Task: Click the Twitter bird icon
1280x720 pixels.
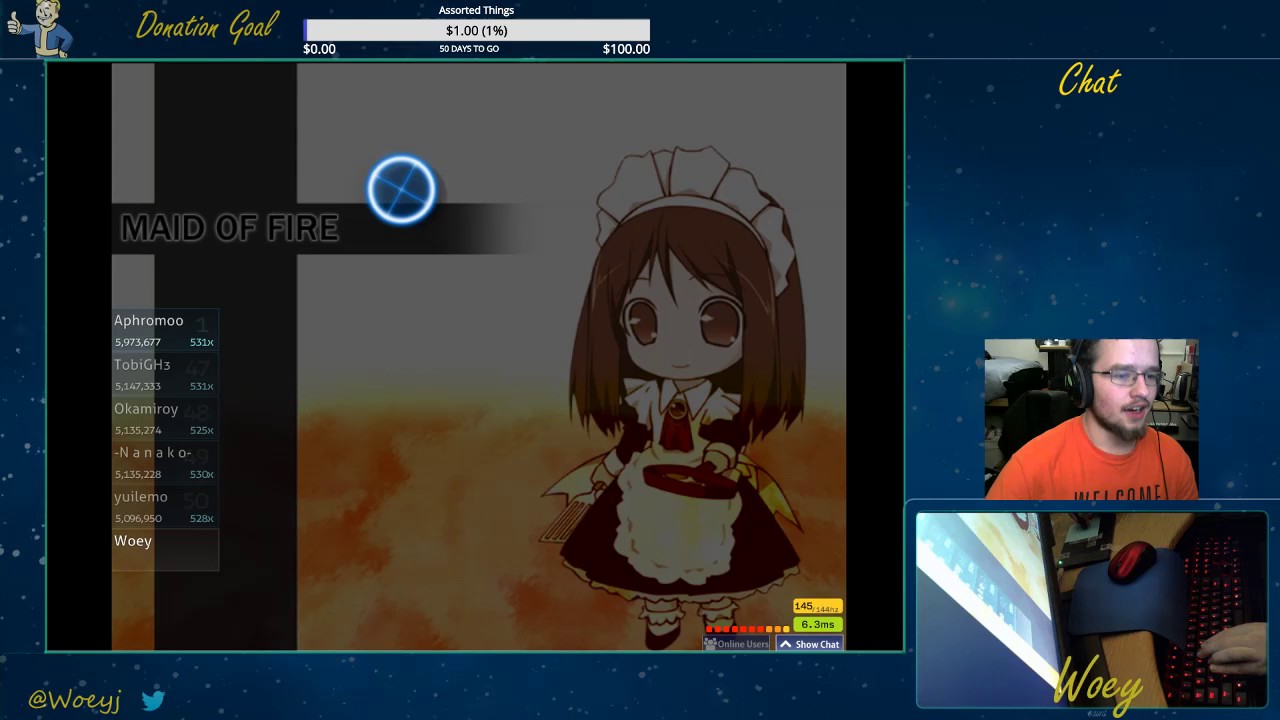Action: click(x=153, y=700)
